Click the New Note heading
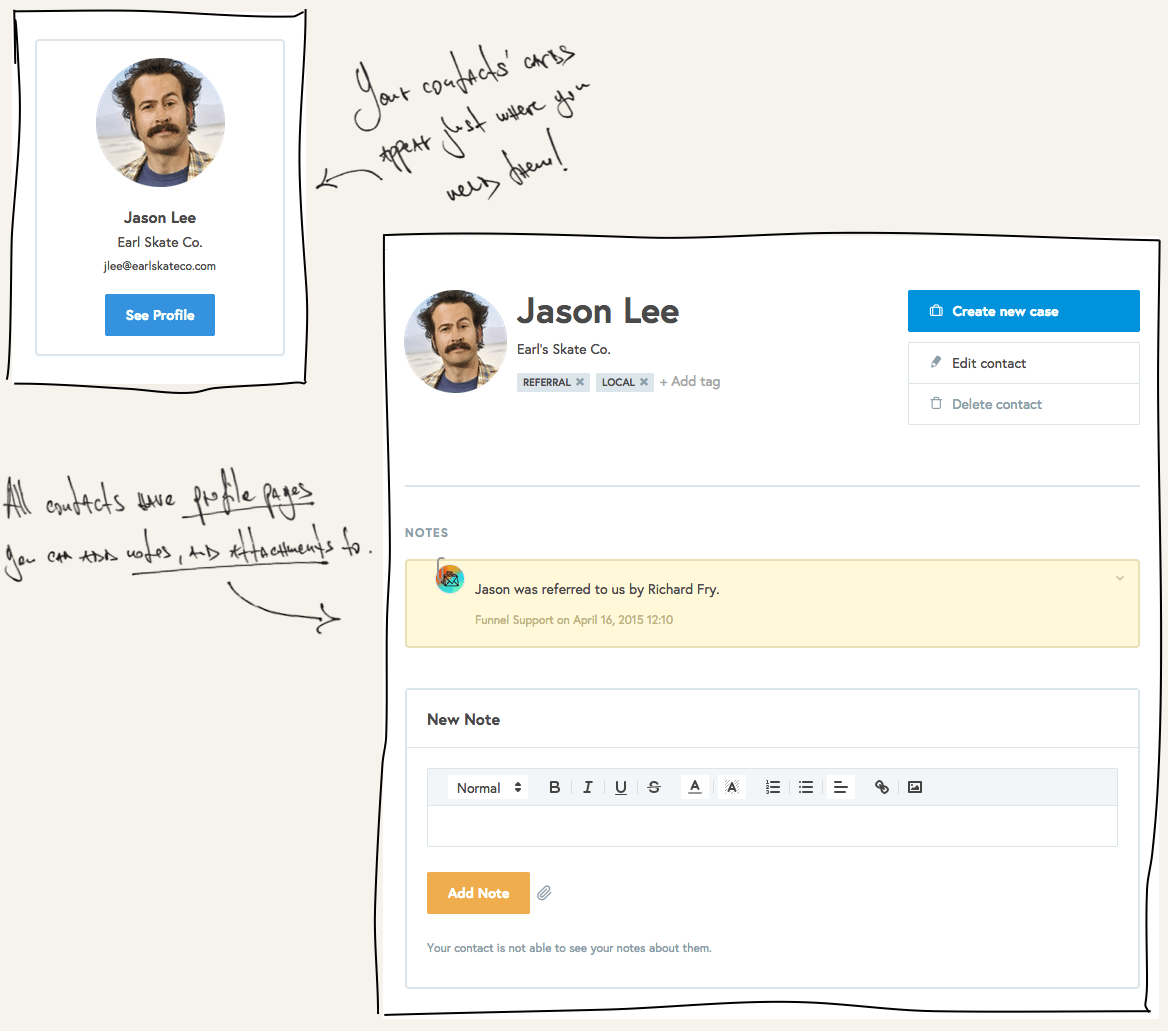 click(x=463, y=720)
